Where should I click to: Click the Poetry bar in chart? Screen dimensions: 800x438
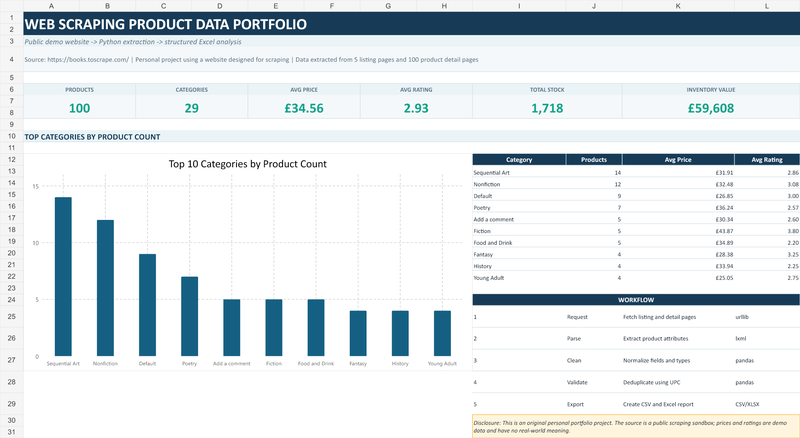189,316
